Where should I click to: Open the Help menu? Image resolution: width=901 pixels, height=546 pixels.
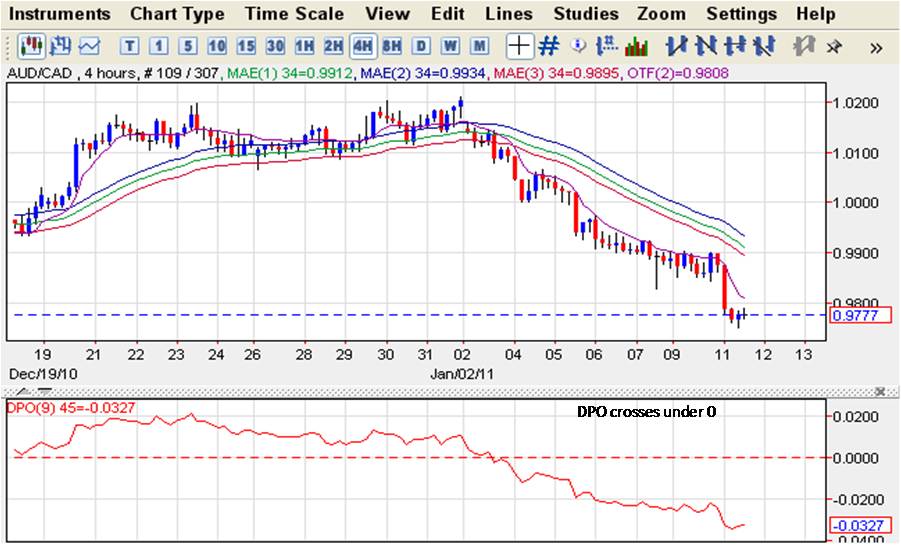click(x=816, y=14)
